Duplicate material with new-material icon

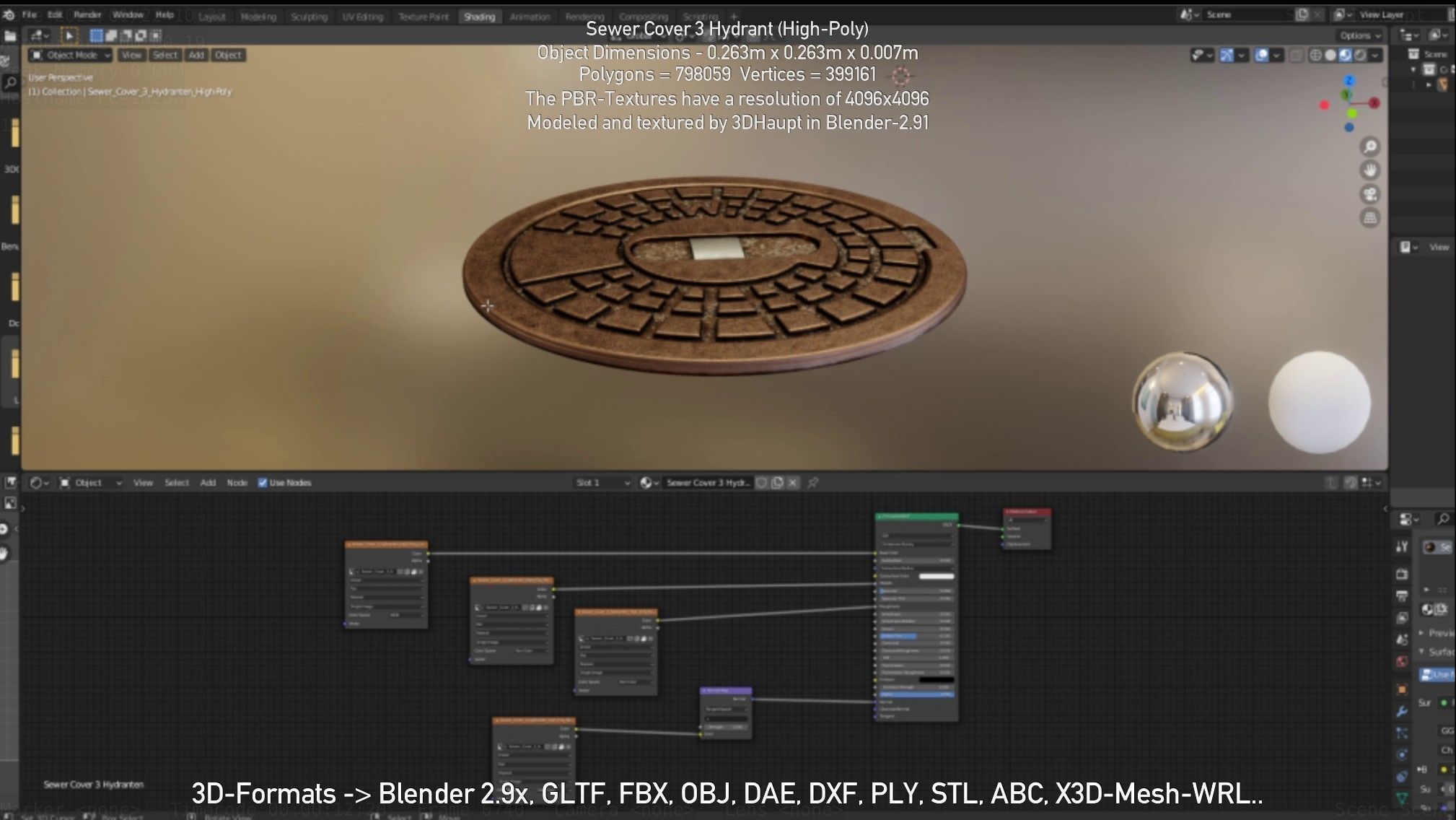click(777, 482)
